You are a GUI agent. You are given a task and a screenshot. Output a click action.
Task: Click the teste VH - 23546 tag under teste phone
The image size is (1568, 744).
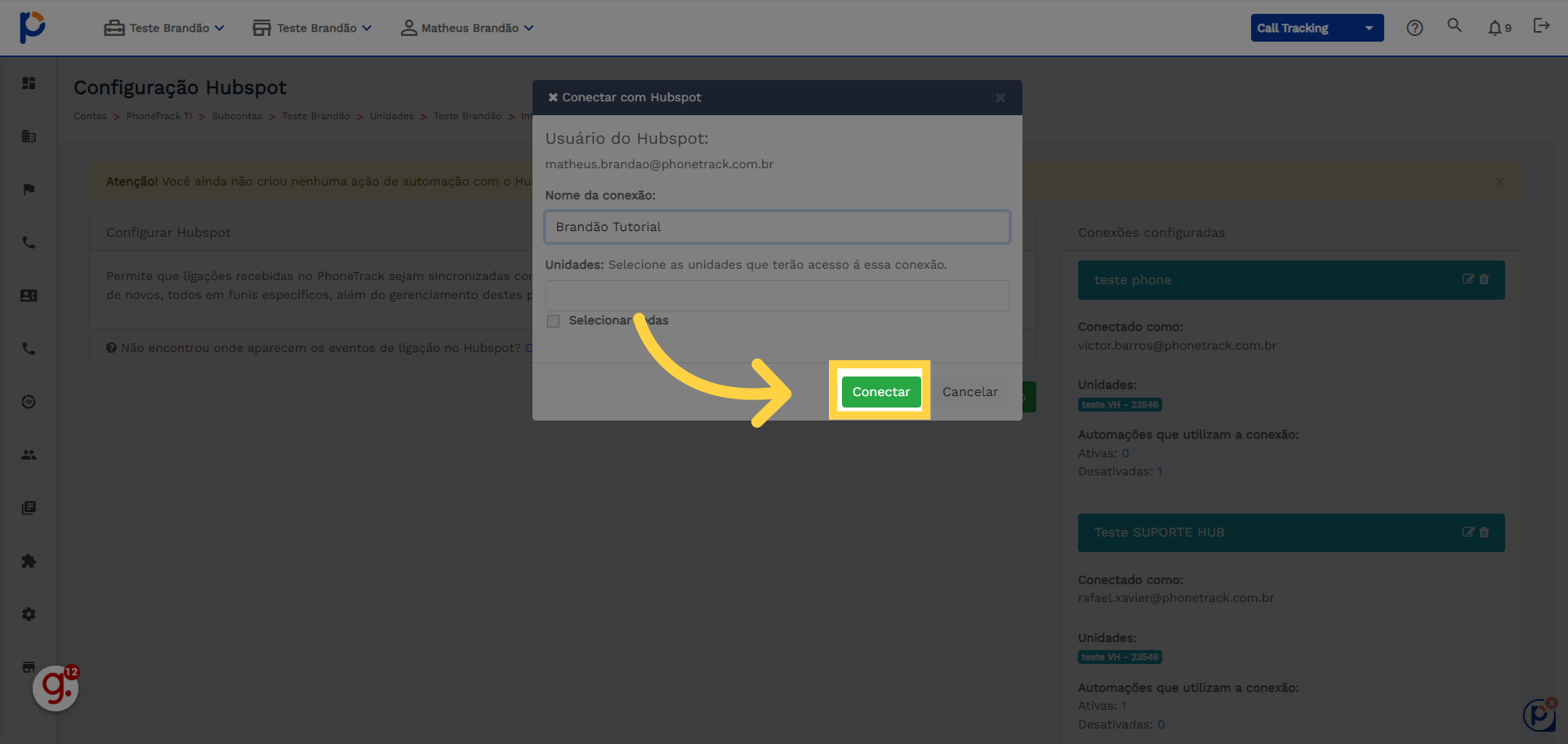[1120, 405]
